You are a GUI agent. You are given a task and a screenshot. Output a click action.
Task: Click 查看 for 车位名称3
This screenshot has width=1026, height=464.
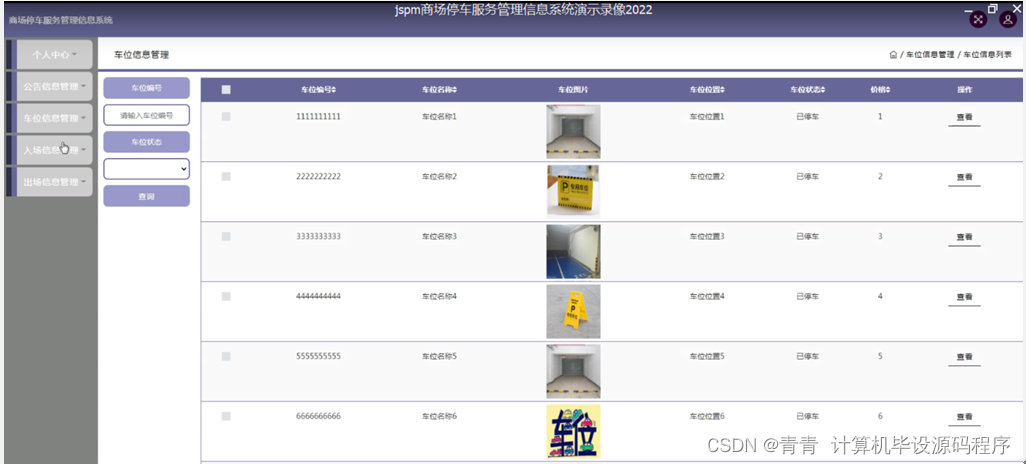click(964, 238)
